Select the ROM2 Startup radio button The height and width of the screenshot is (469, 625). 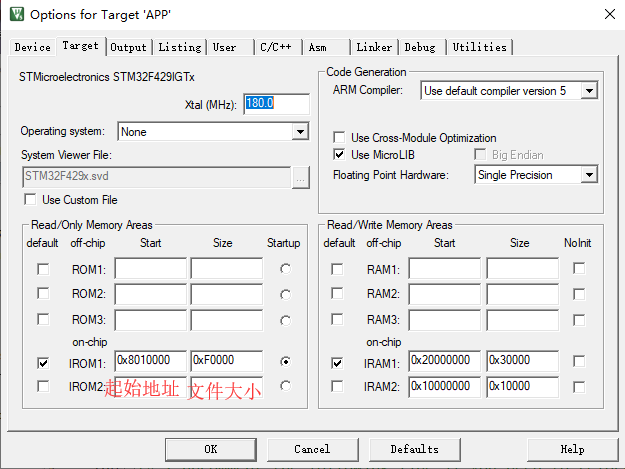click(x=285, y=294)
